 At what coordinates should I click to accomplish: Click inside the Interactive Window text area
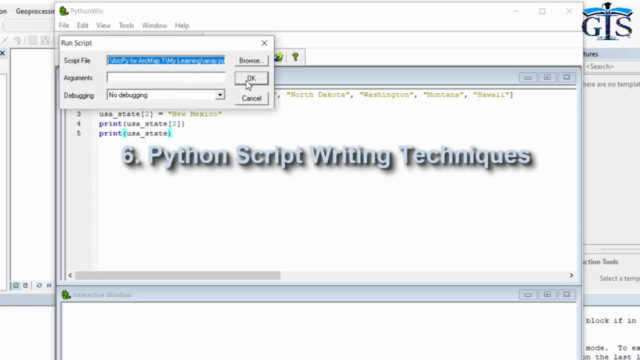coord(318,331)
